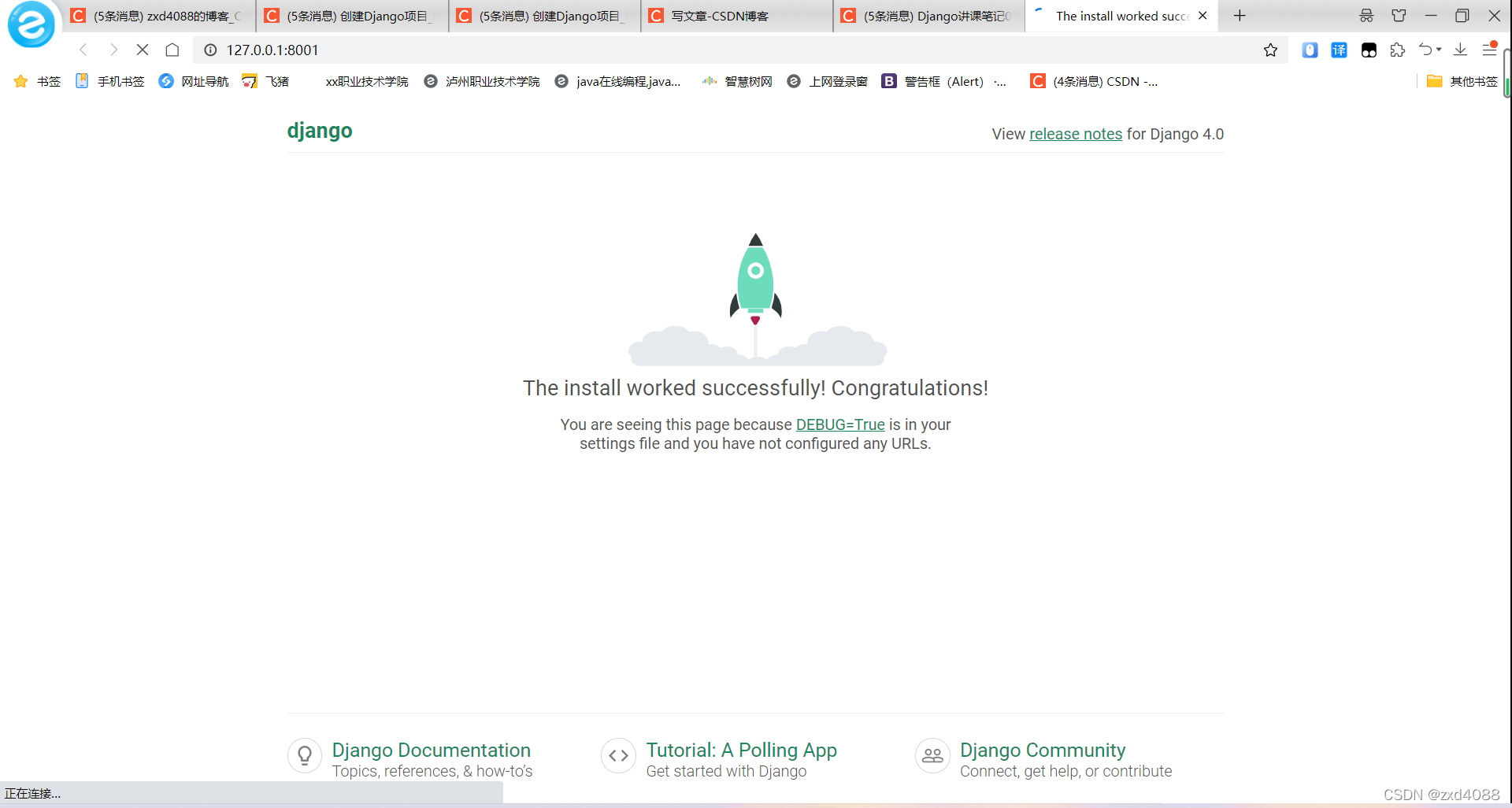Stop loading the page with X button
Image resolution: width=1512 pixels, height=808 pixels.
point(143,50)
